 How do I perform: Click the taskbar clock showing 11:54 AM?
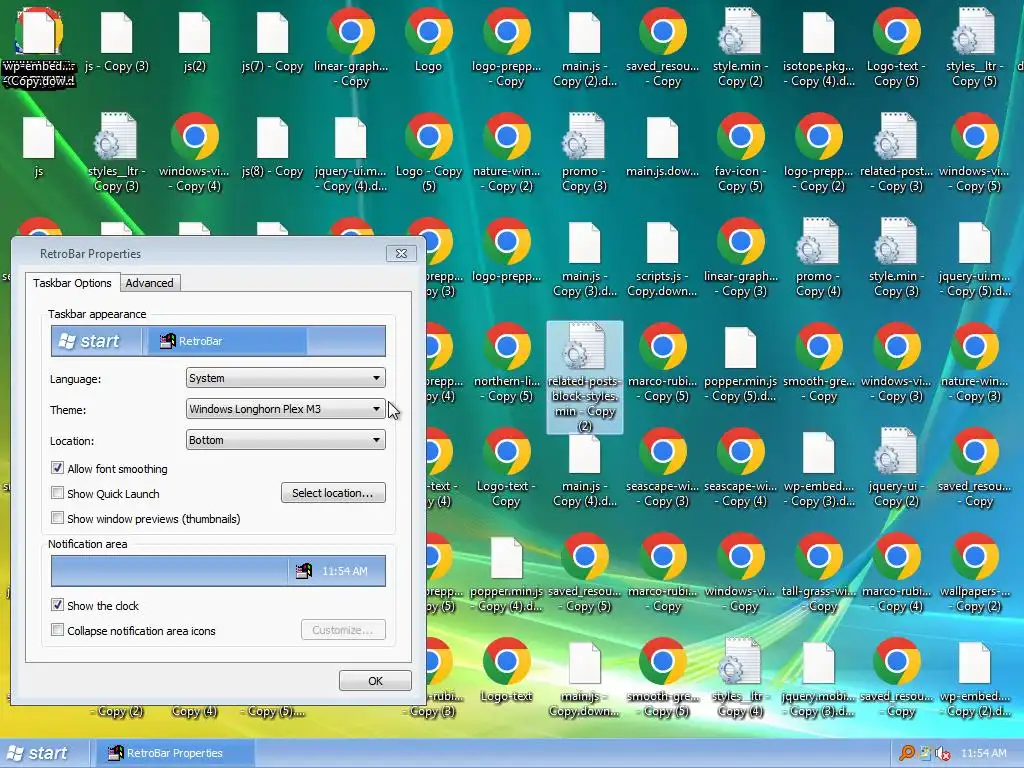tap(984, 753)
